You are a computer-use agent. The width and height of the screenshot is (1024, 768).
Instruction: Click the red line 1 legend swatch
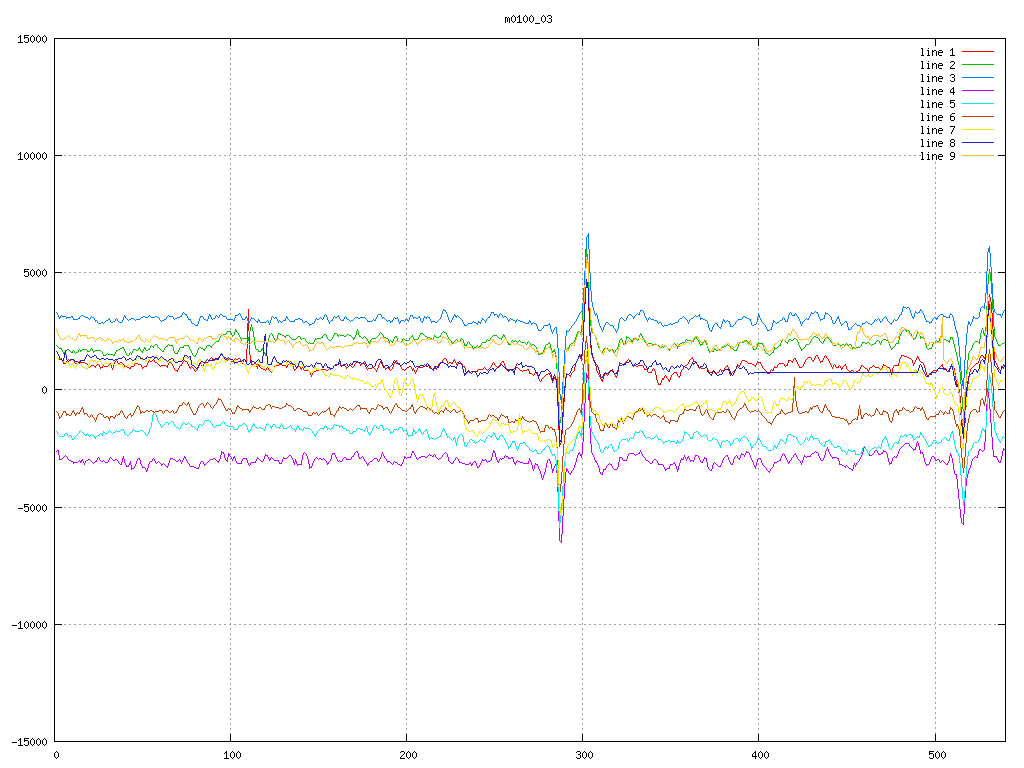pos(978,52)
